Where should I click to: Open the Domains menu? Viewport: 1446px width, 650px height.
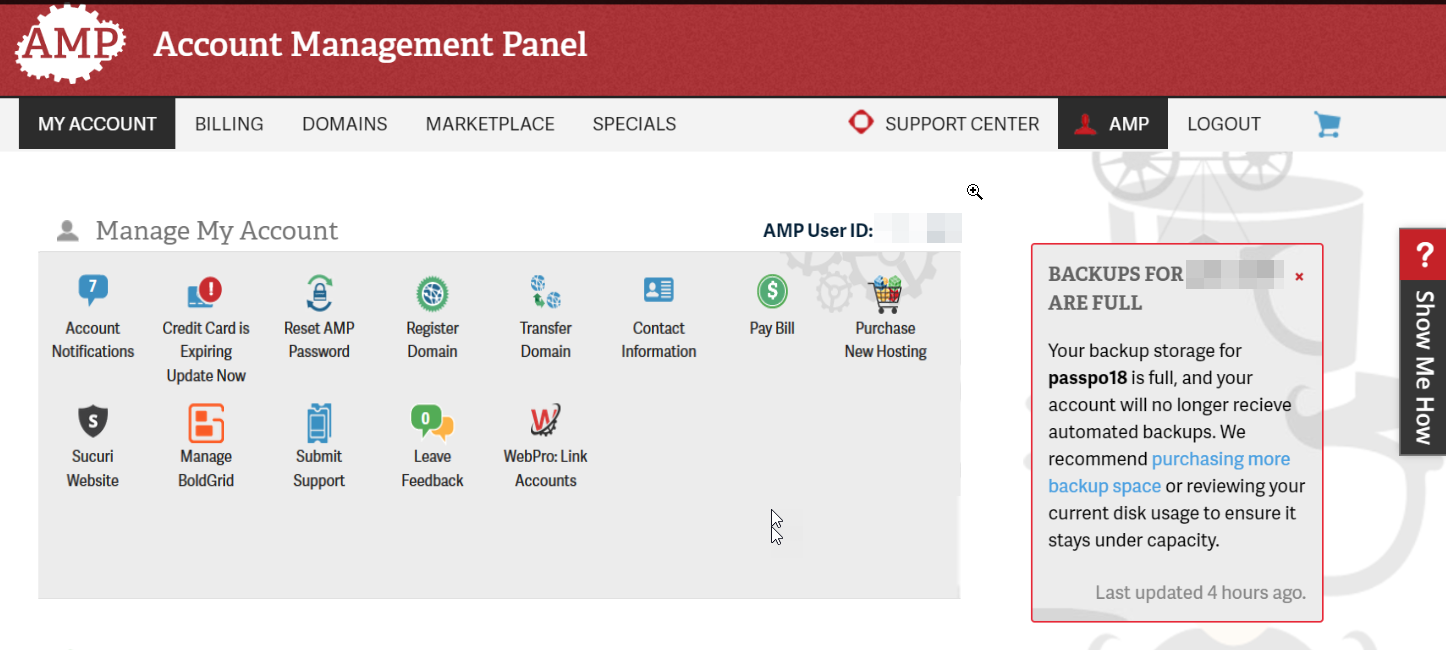pos(345,124)
